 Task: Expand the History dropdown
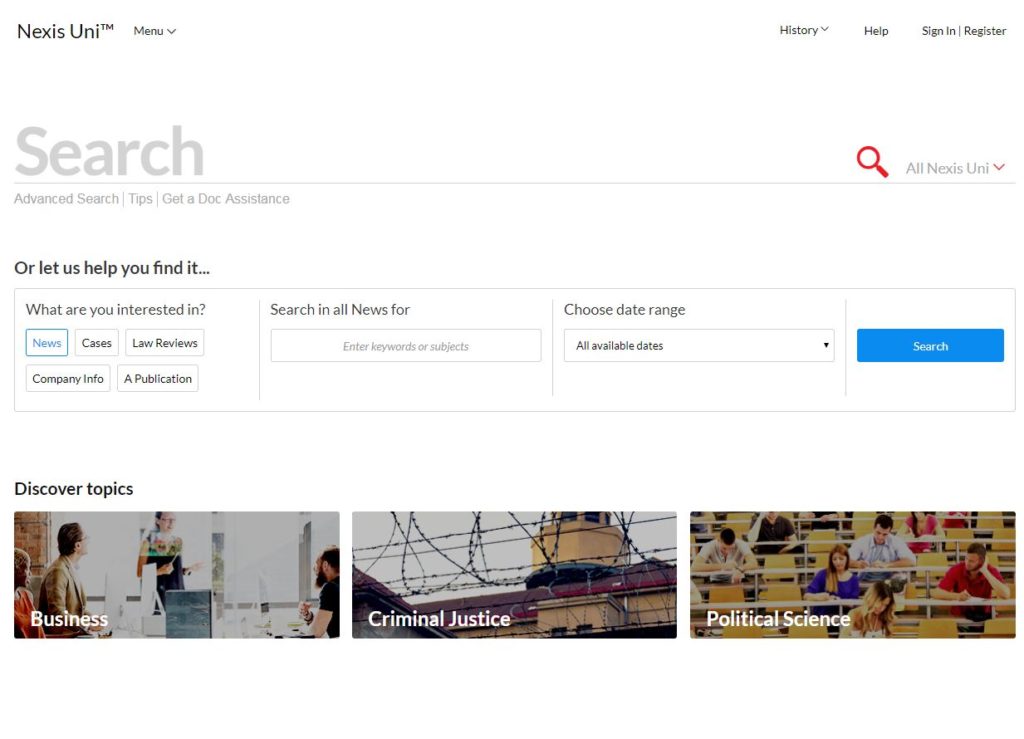point(804,30)
